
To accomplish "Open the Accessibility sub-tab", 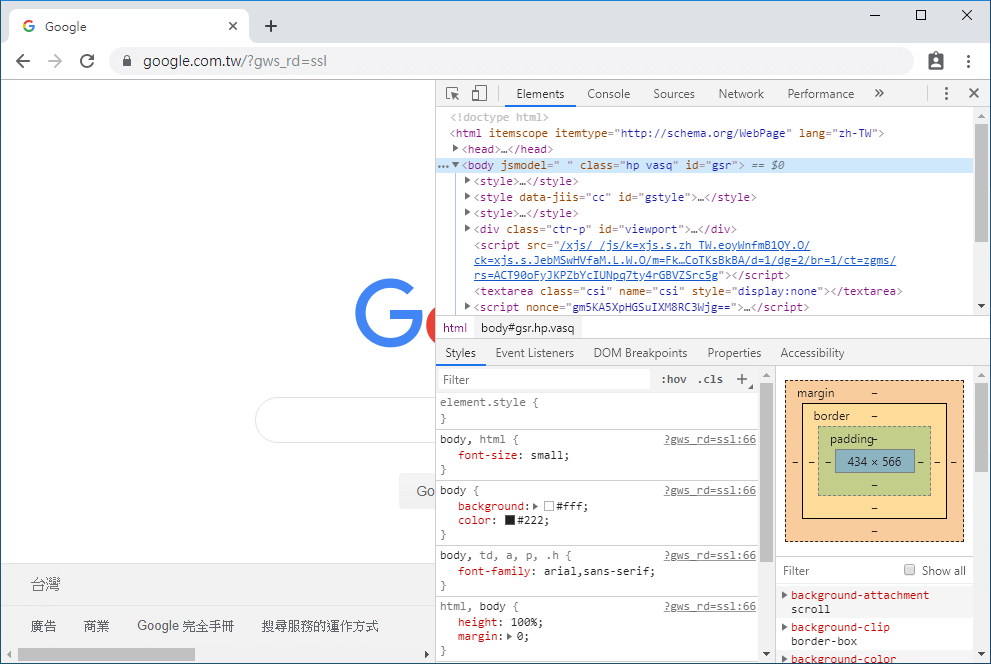I will [812, 353].
